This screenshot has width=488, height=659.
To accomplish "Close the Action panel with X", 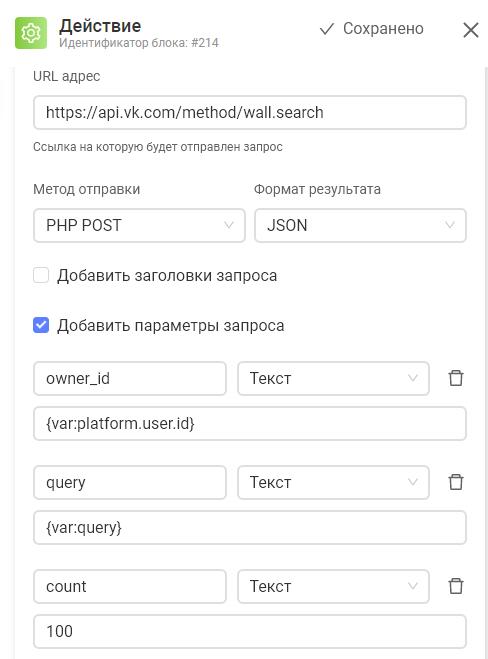I will pos(471,30).
